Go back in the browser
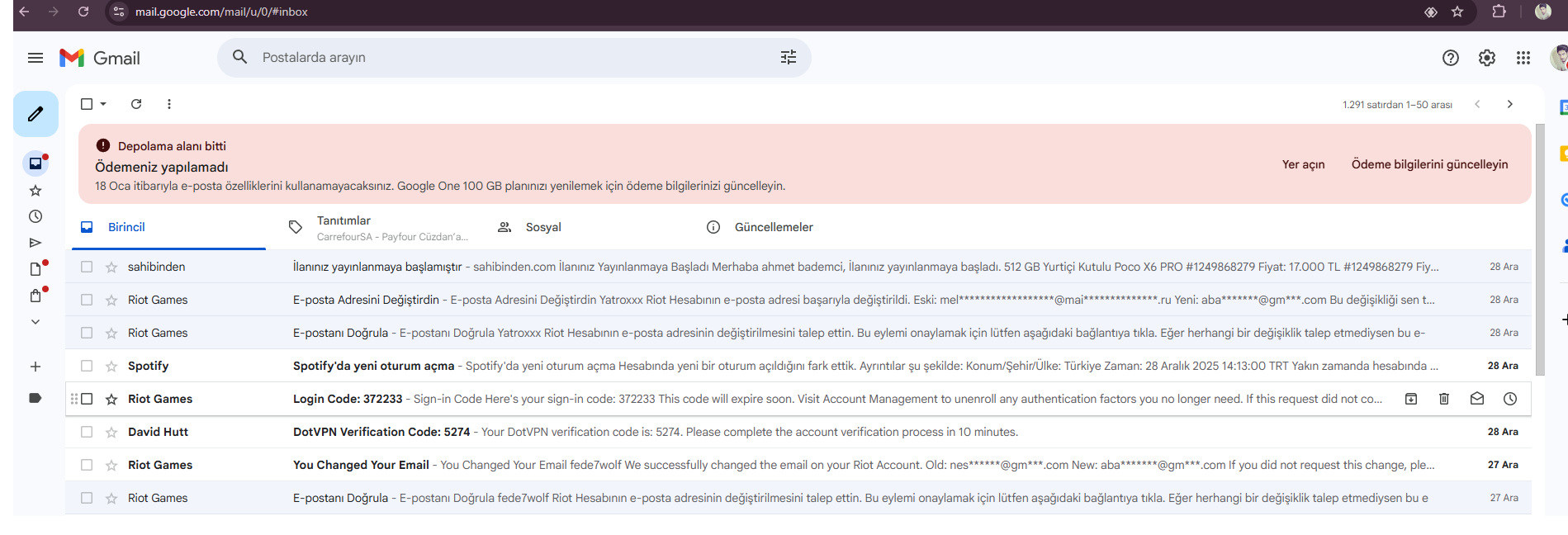Viewport: 1568px width, 535px height. click(24, 12)
